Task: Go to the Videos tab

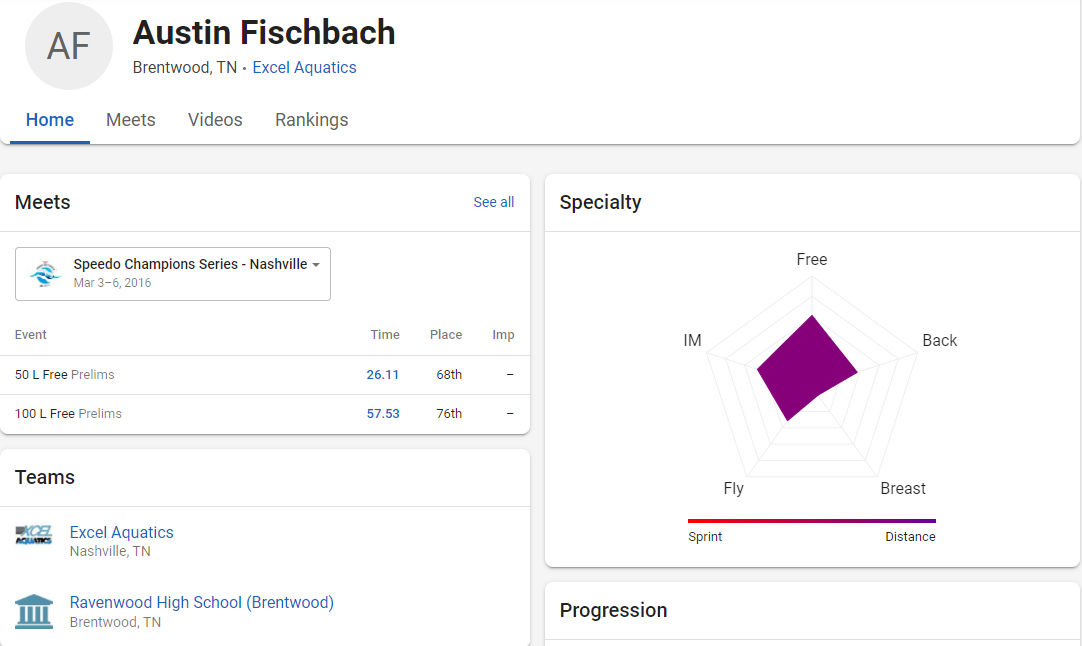Action: click(215, 120)
